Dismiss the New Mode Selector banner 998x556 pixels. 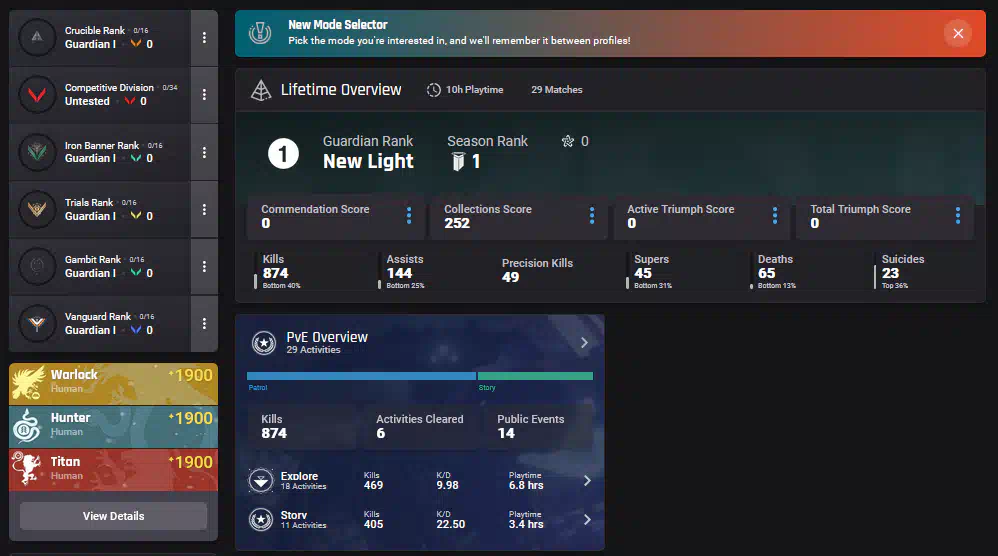958,33
